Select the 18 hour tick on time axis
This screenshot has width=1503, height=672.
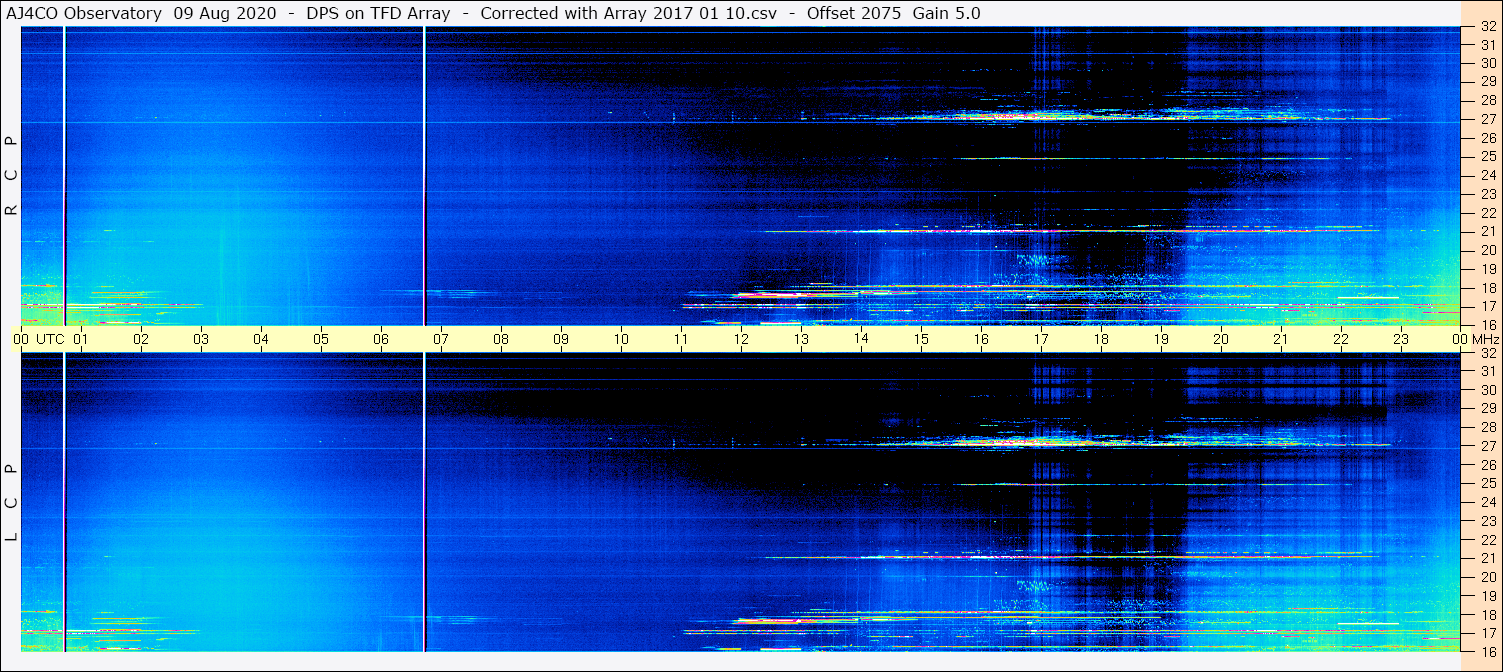[1101, 339]
